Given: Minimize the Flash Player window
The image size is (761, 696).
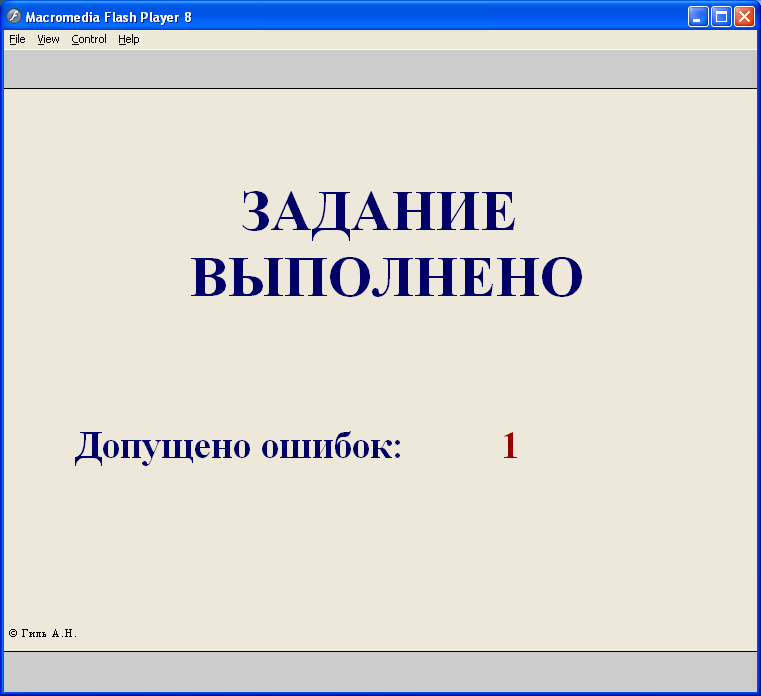Looking at the screenshot, I should [x=698, y=17].
